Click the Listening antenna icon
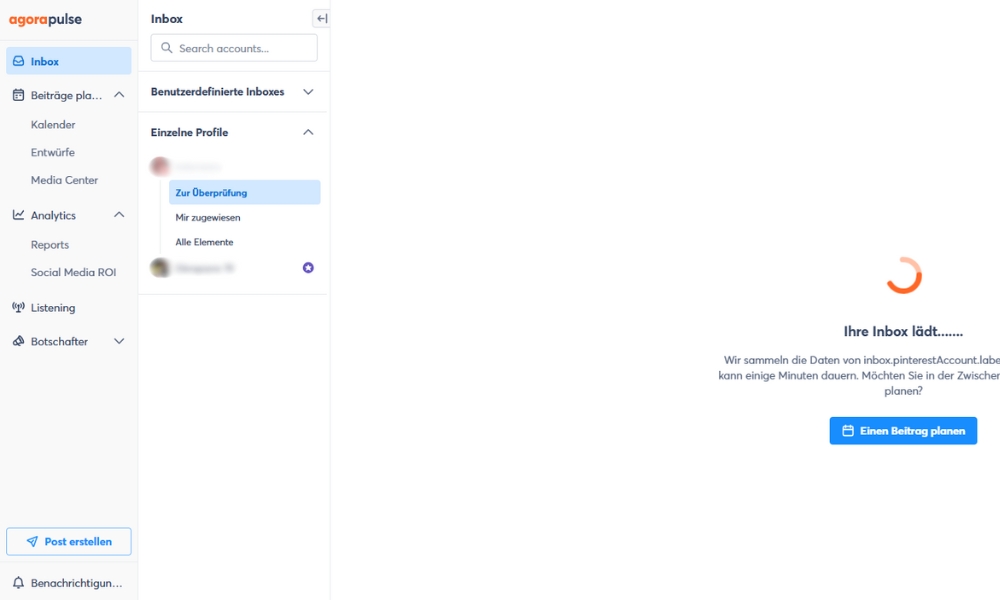1000x600 pixels. point(18,308)
